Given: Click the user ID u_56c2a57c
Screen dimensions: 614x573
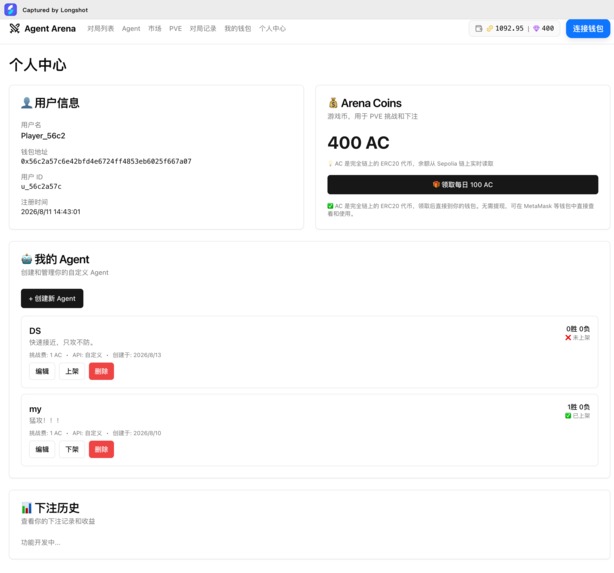Looking at the screenshot, I should (41, 186).
